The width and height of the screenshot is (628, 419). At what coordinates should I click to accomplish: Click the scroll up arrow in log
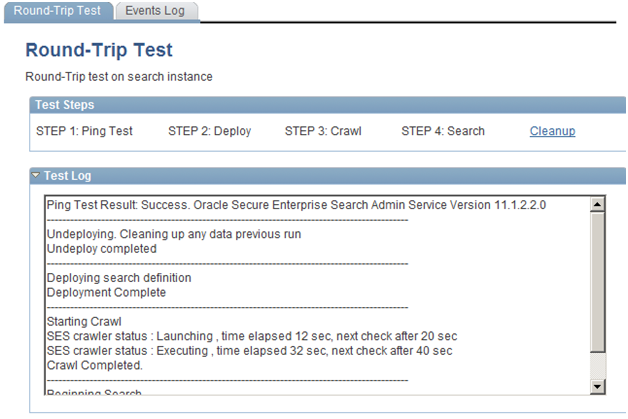tap(598, 205)
